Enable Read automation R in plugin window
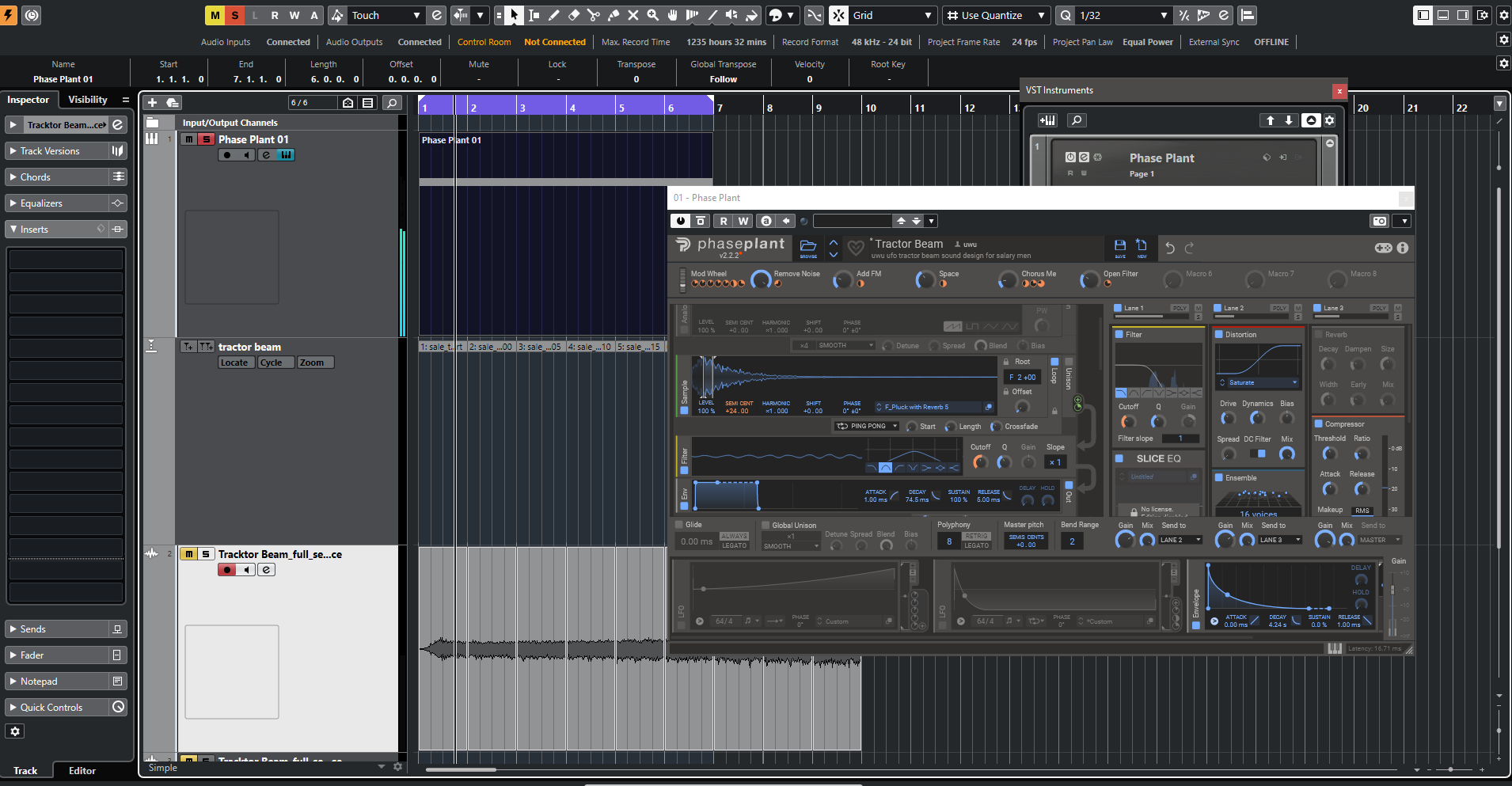1512x786 pixels. (x=724, y=221)
